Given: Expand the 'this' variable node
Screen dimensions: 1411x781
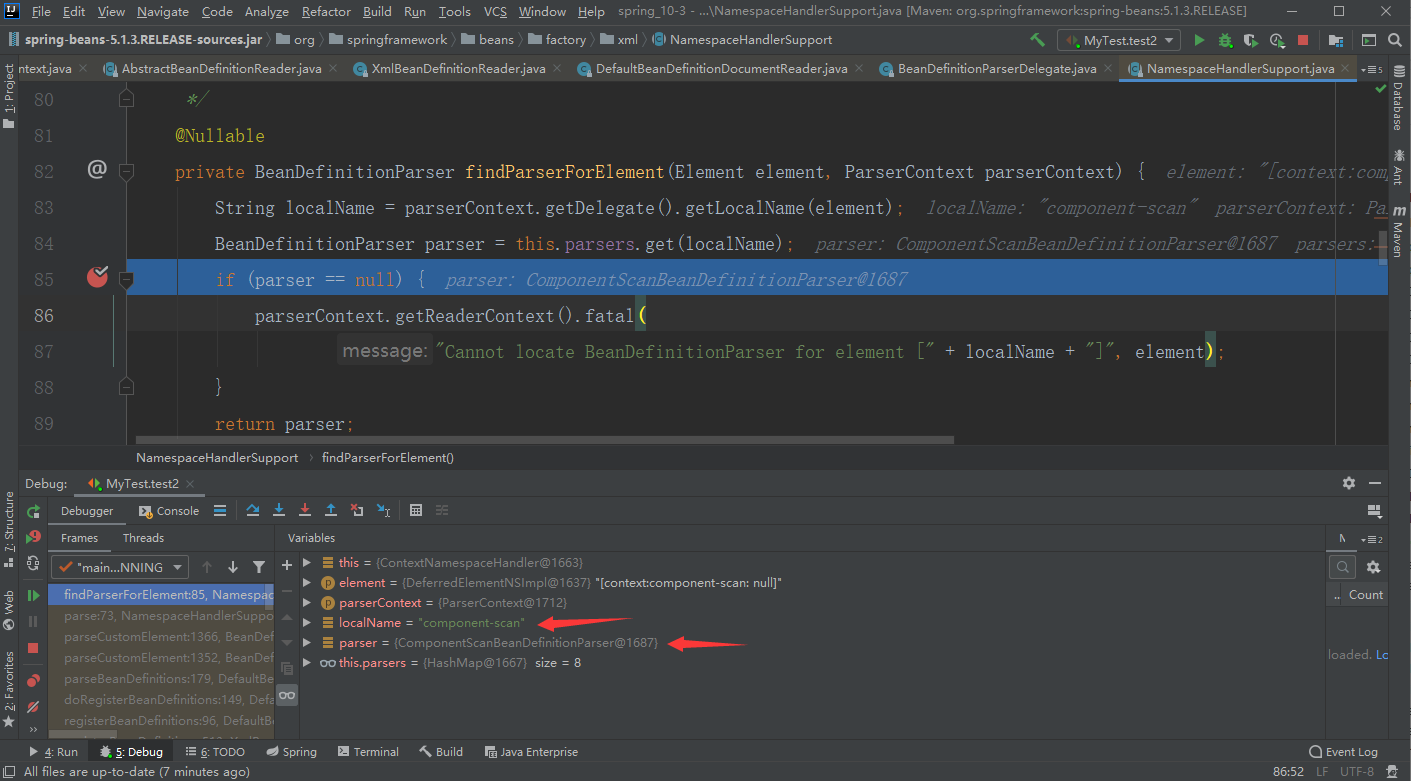Looking at the screenshot, I should click(307, 562).
